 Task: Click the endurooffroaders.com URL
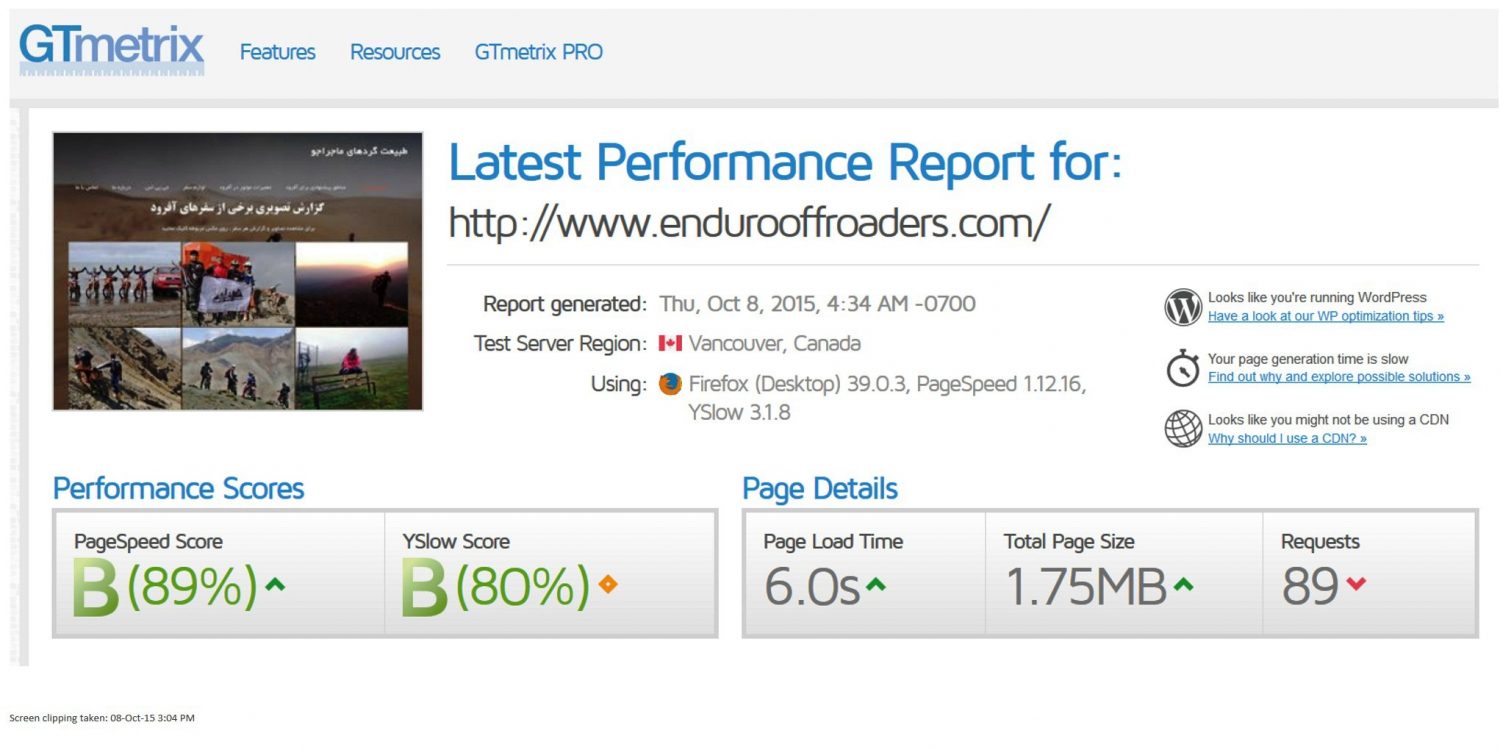748,222
